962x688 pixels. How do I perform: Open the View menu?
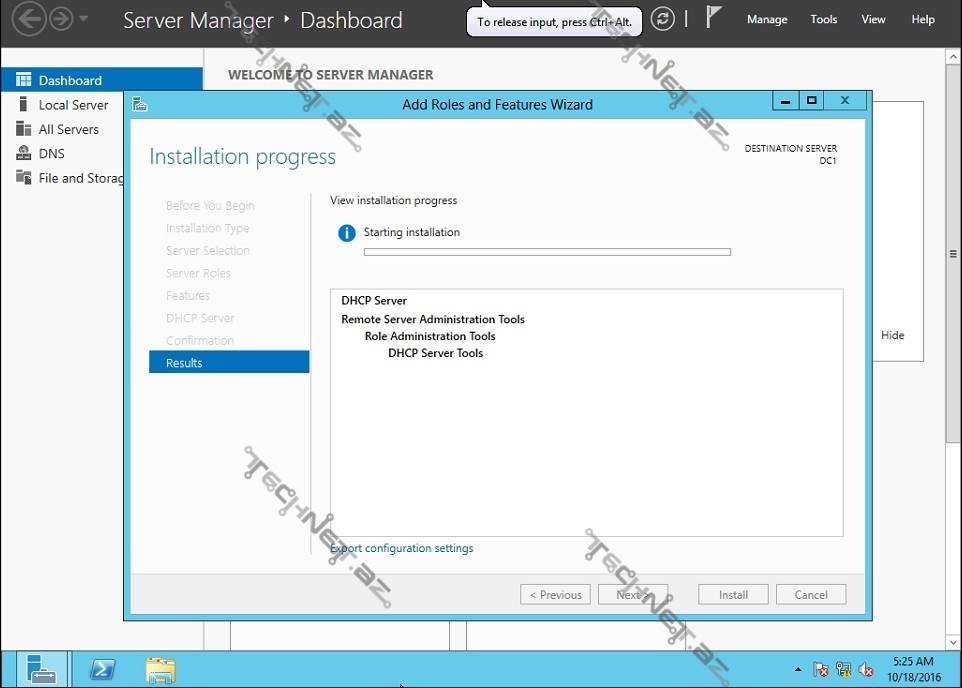[873, 19]
